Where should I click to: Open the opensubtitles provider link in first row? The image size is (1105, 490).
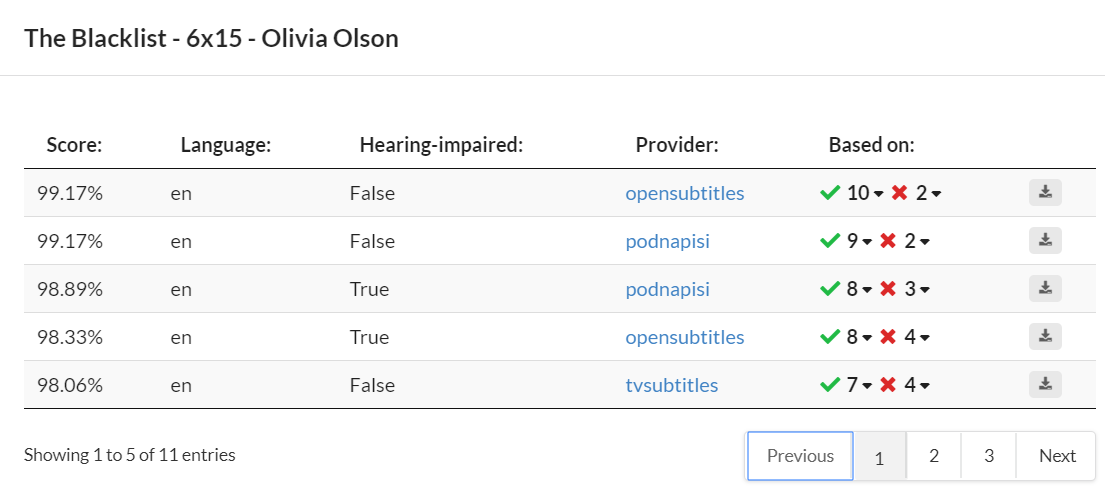[685, 193]
